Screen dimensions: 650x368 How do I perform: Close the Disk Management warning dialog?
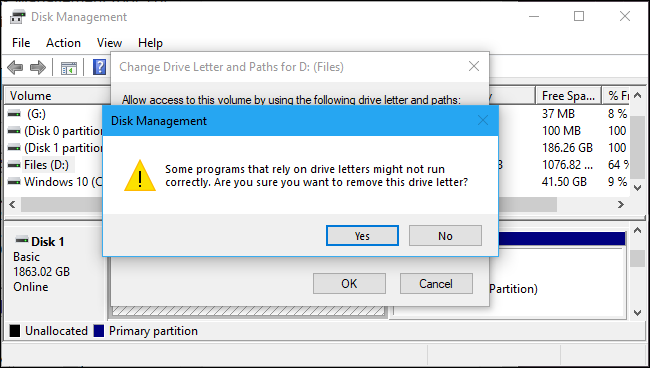click(x=483, y=121)
